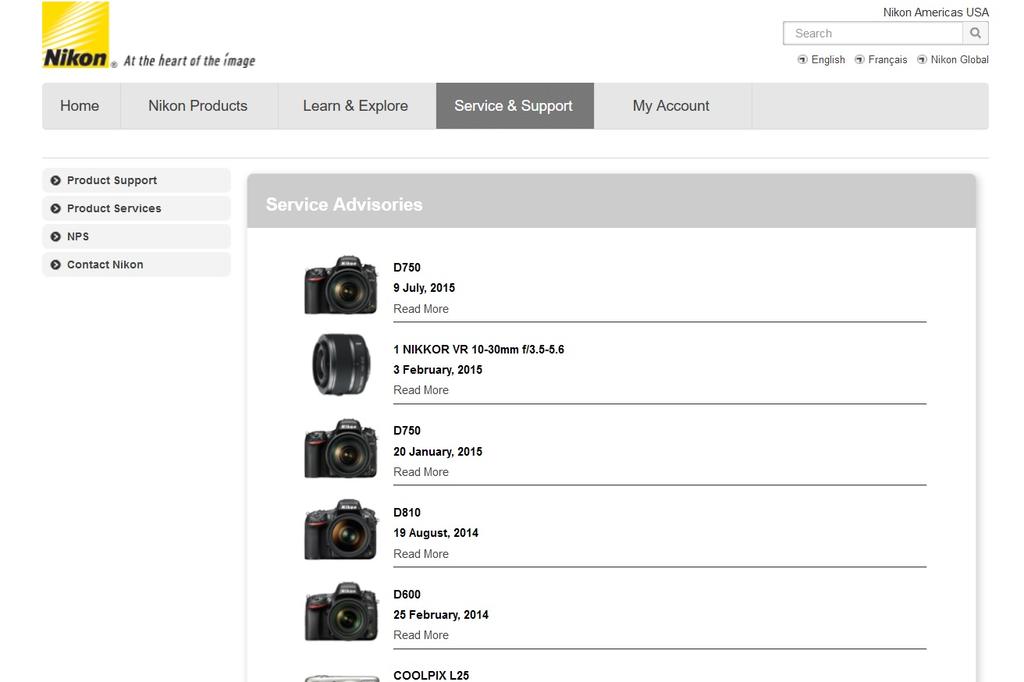1024x682 pixels.
Task: Click the arrow icon beside Nikon Global
Action: point(922,60)
